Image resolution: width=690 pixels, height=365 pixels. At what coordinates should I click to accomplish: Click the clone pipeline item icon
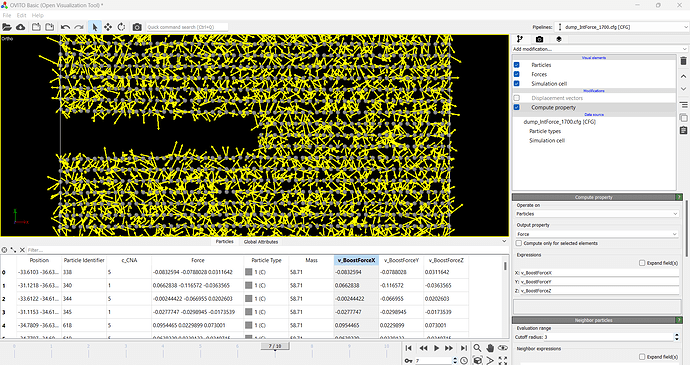[683, 118]
